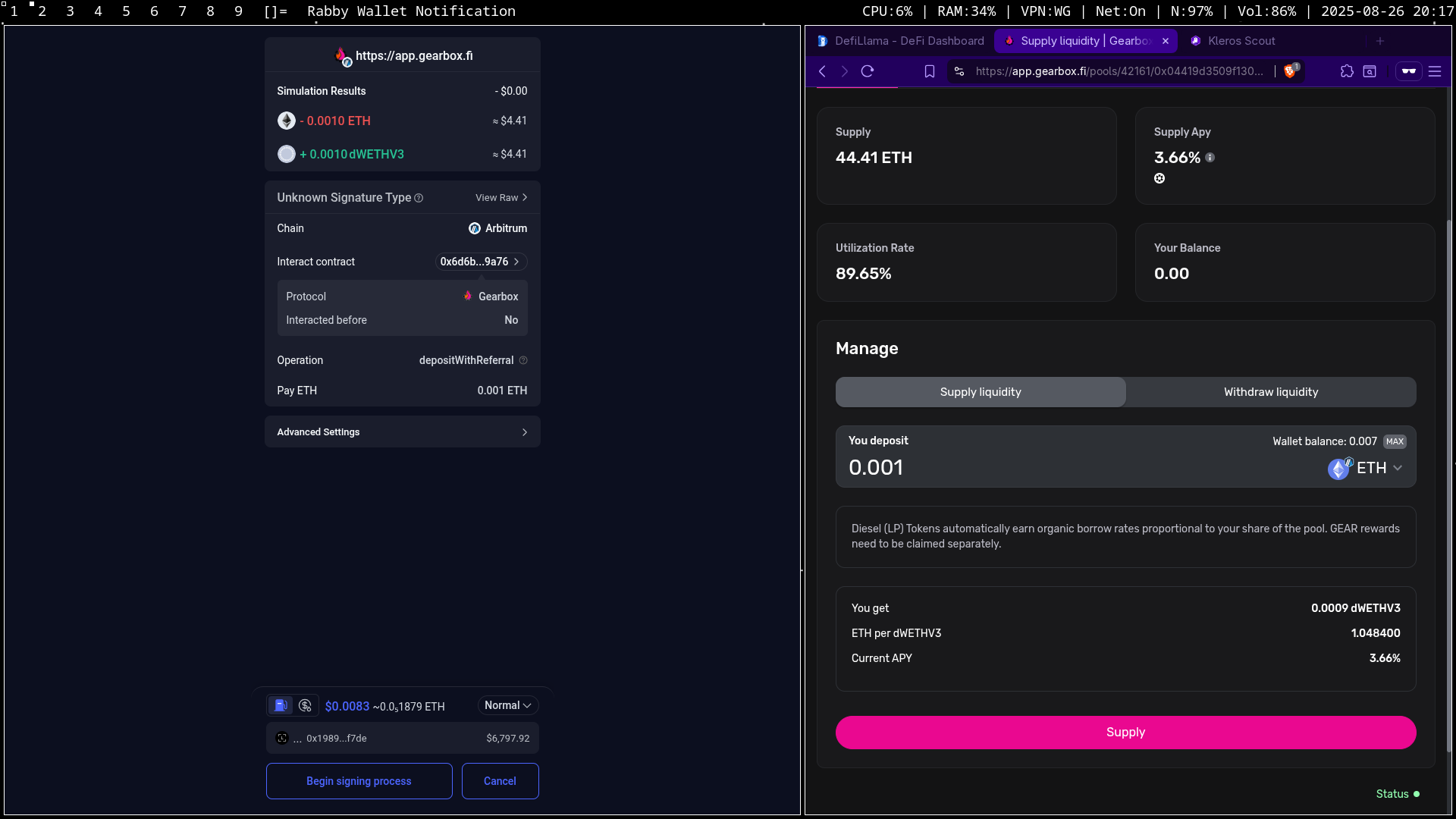Click the $0.0083 gas fee estimate
The image size is (1456, 819).
tap(347, 706)
